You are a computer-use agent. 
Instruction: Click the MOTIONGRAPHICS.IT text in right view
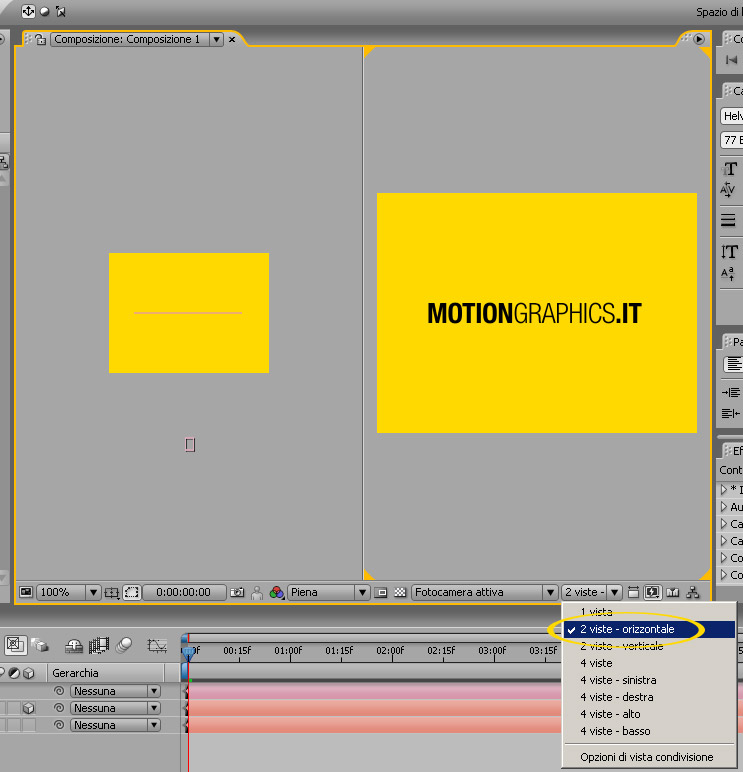(x=534, y=313)
